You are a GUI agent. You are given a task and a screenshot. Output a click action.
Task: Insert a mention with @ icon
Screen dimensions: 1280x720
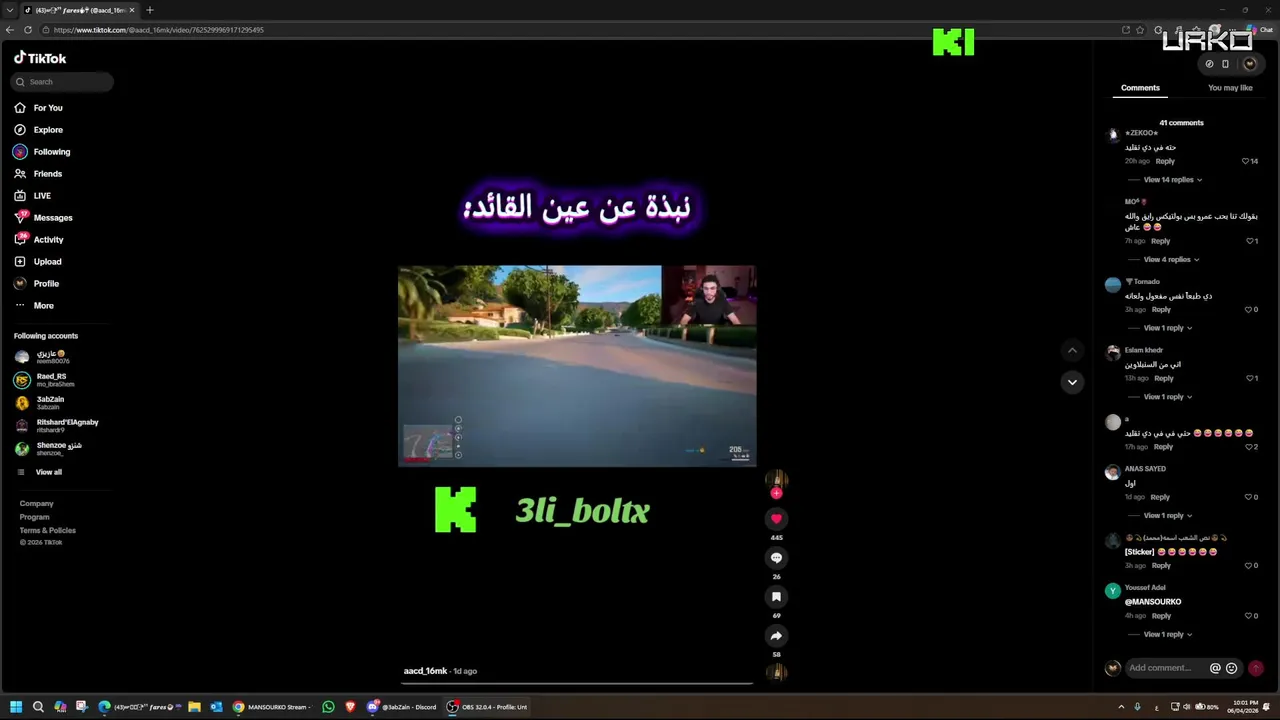[1215, 668]
